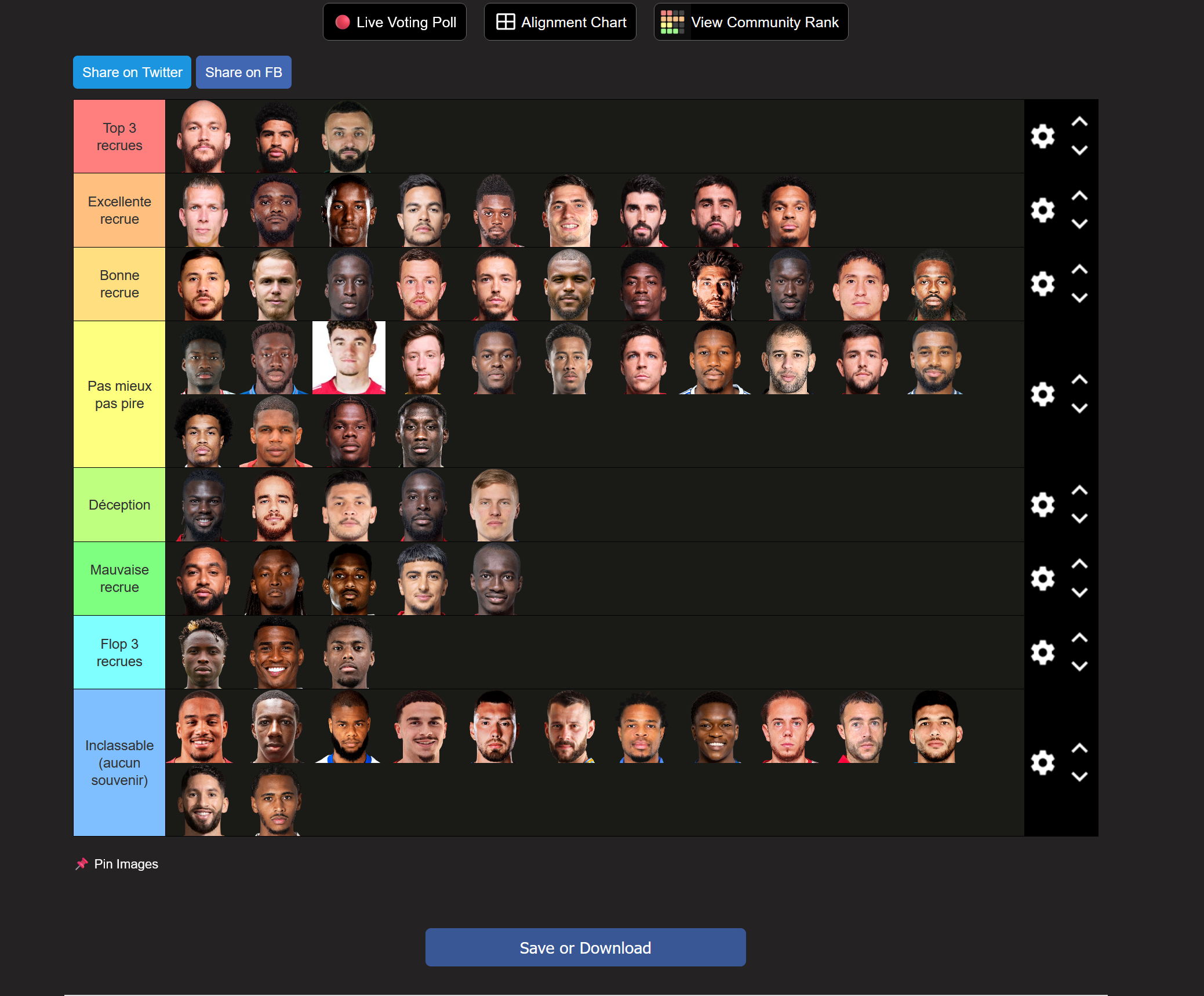This screenshot has width=1204, height=996.
Task: Click the Pin Images pushpin icon
Action: (82, 864)
